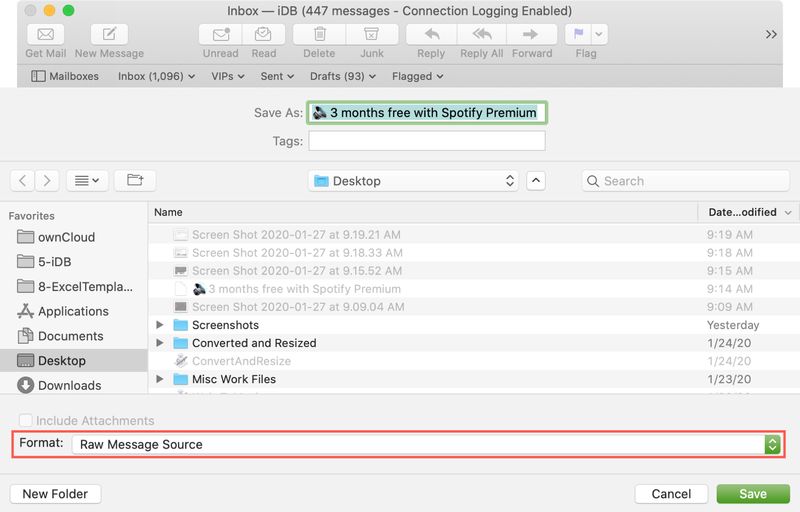
Task: Open the list view options dropdown
Action: click(87, 181)
